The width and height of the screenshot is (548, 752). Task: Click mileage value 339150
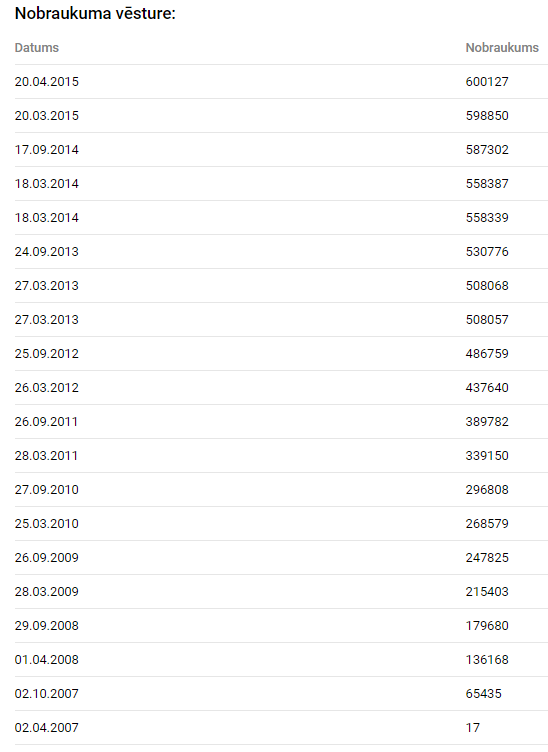coord(487,456)
